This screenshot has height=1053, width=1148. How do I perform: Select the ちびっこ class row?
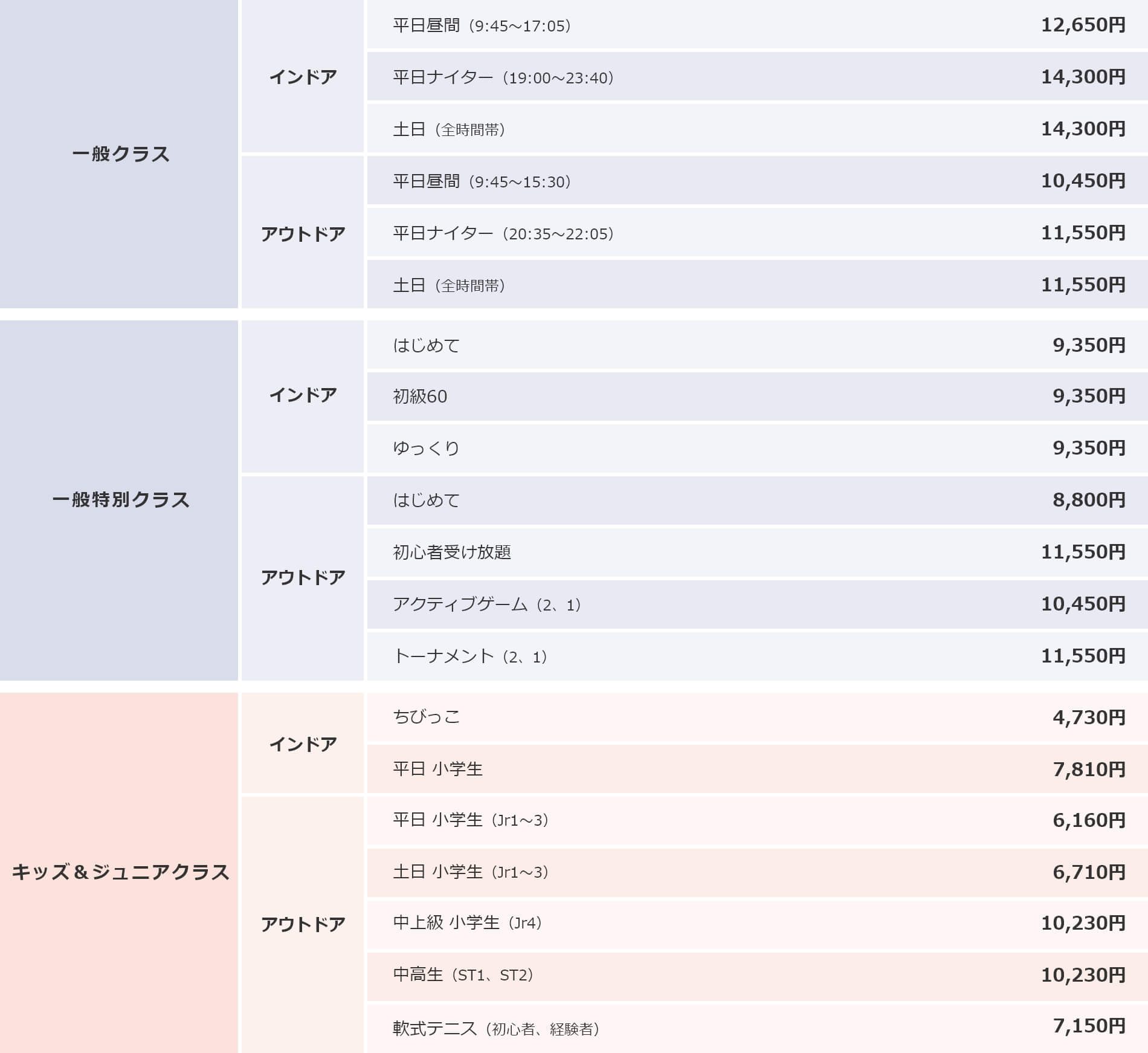426,717
